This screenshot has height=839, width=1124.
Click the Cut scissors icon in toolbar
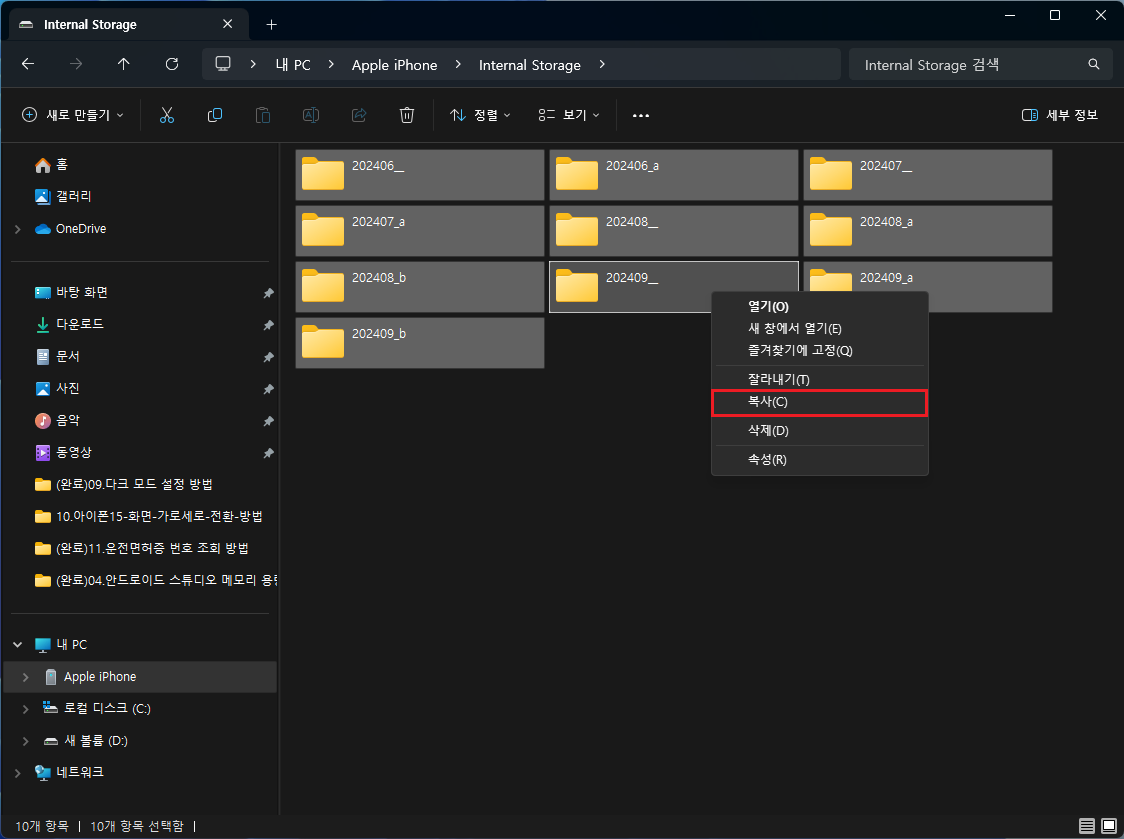(x=167, y=115)
